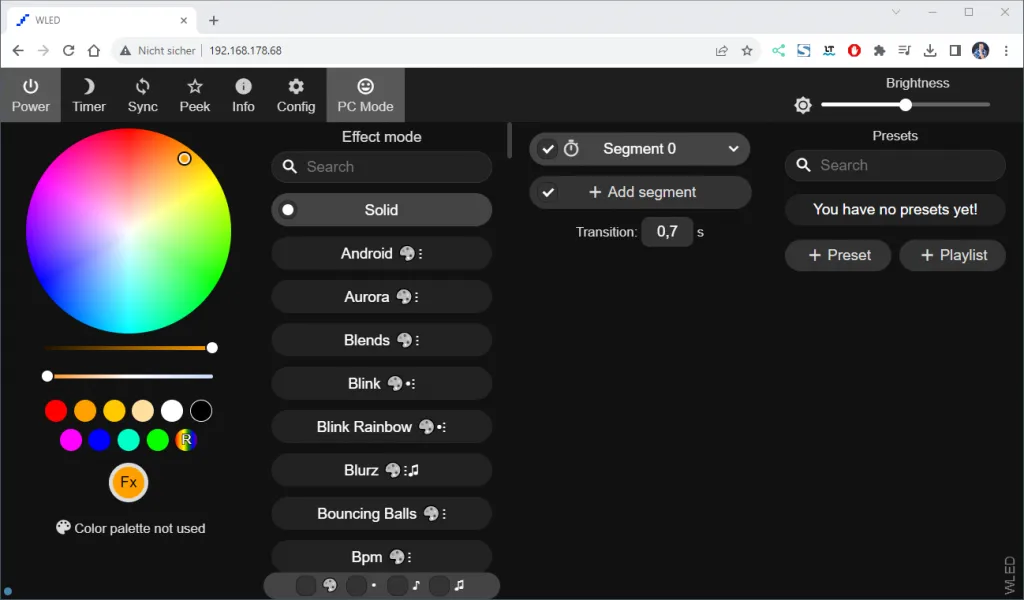
Task: Click the stopwatch icon on Segment 0
Action: coord(571,149)
